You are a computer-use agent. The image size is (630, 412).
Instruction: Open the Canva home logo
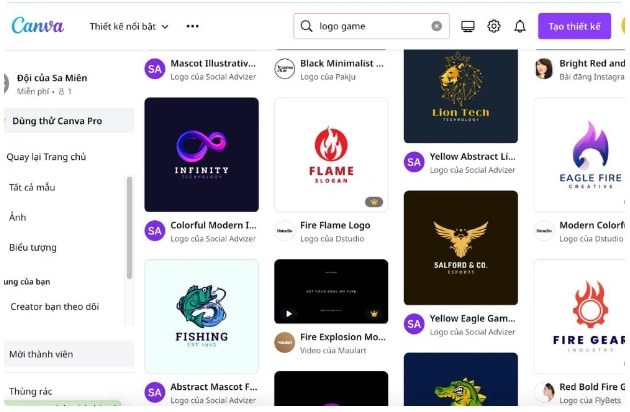(37, 26)
